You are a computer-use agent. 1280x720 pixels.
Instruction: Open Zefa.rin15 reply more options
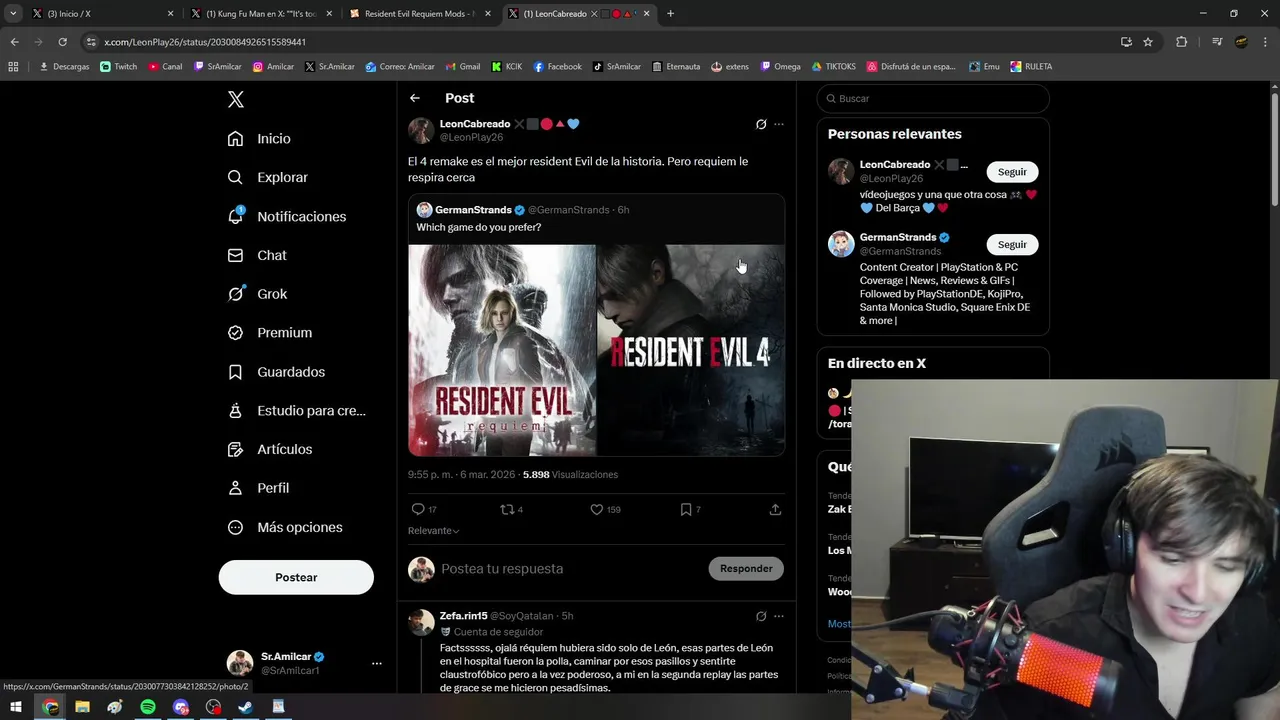pos(779,616)
